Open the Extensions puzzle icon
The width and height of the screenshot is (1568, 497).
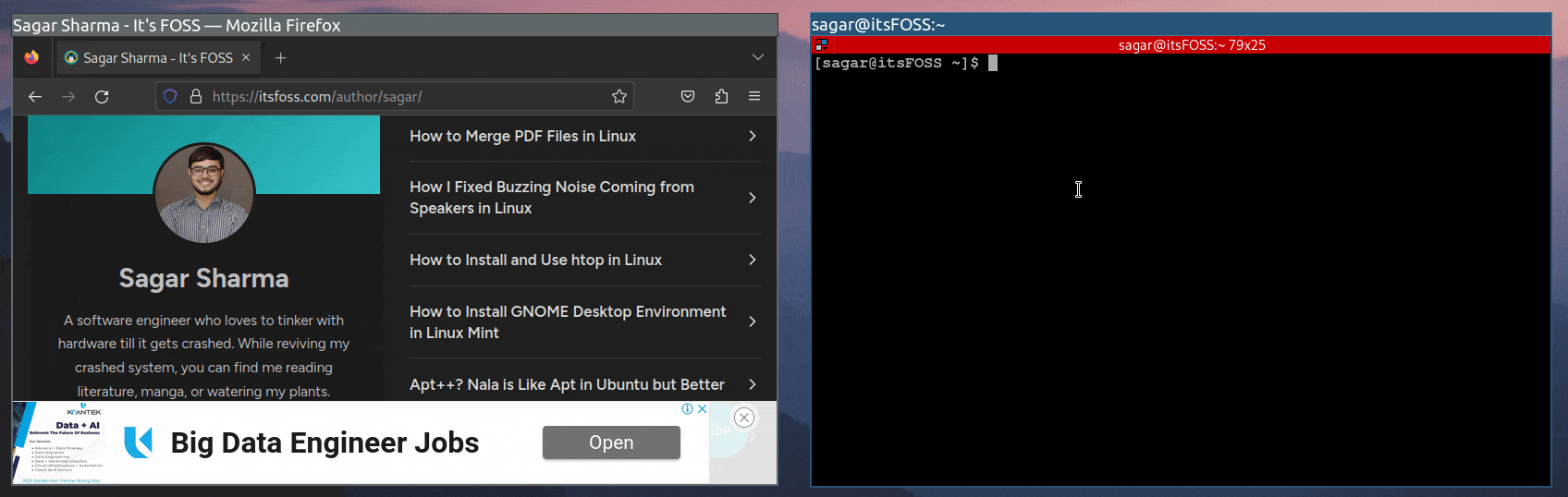tap(721, 96)
